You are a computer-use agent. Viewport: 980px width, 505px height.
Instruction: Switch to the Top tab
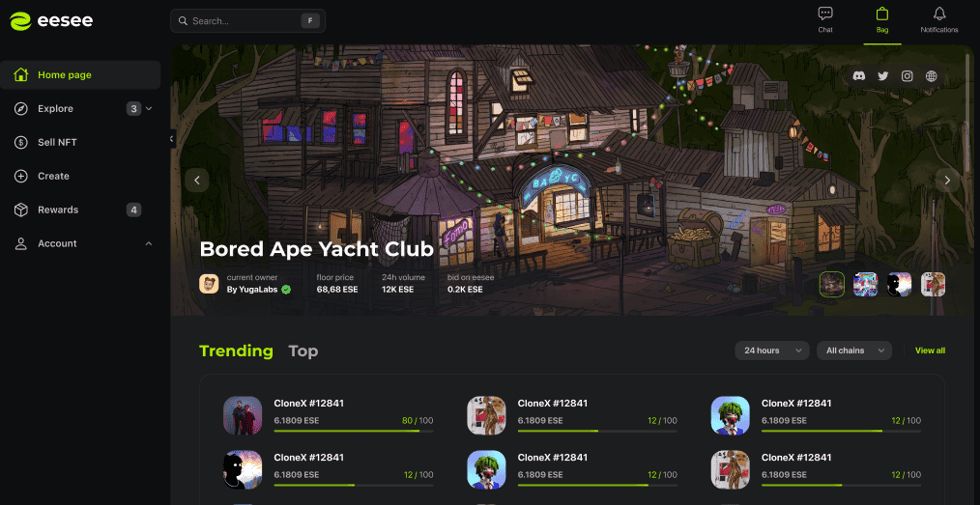pyautogui.click(x=303, y=351)
